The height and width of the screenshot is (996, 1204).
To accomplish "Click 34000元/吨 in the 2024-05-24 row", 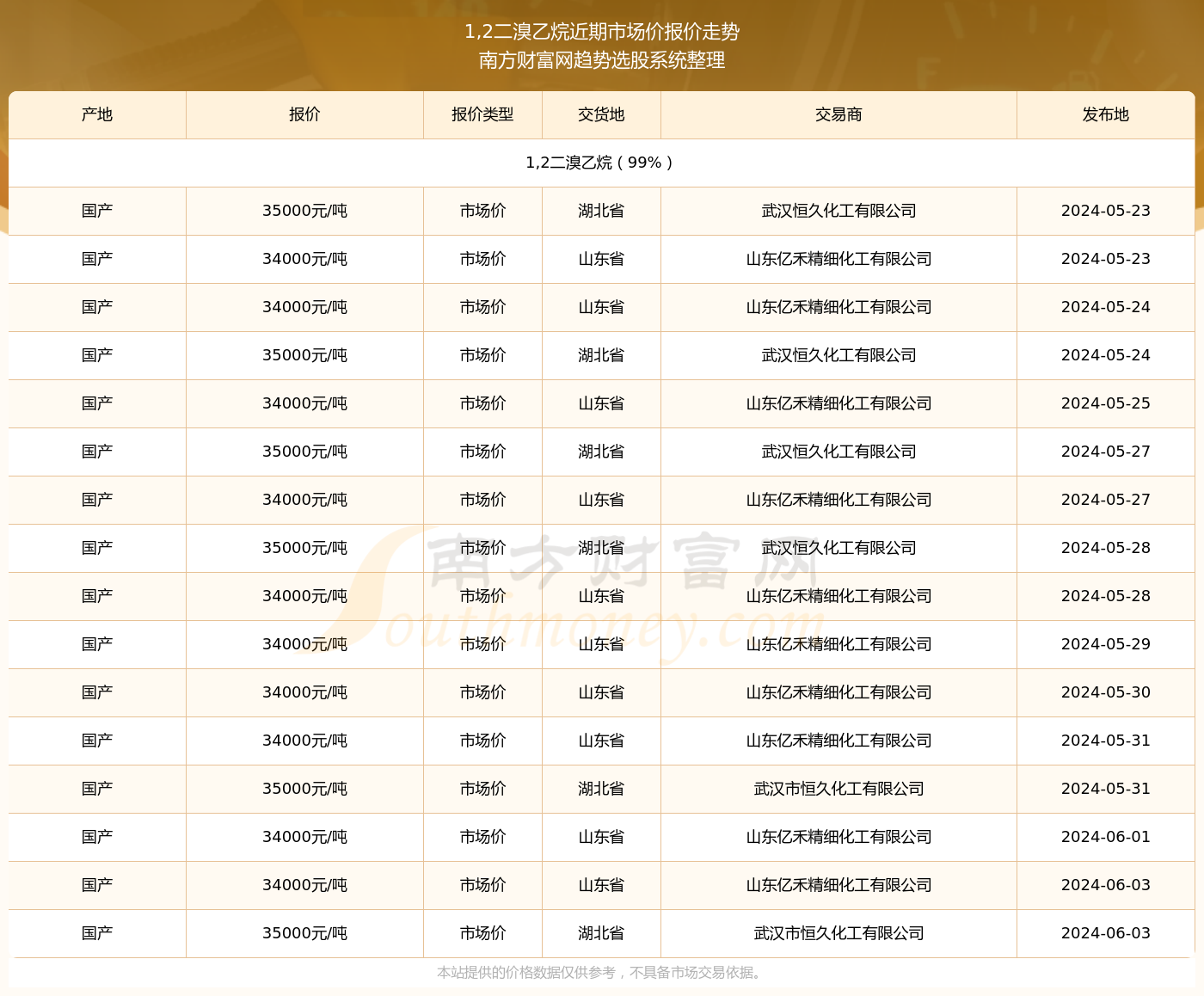I will pos(304,307).
